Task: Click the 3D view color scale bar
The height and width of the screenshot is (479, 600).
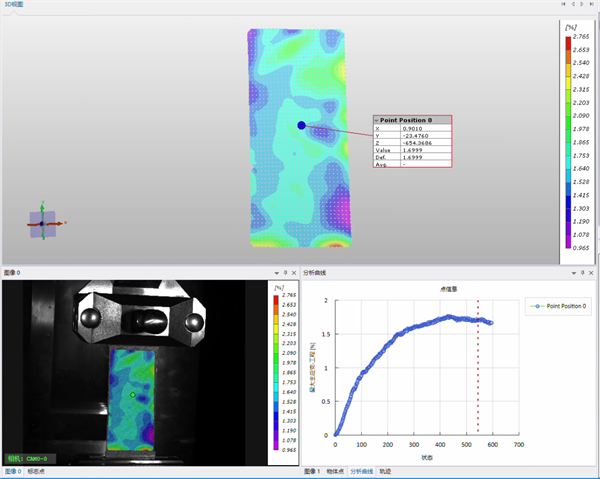Action: tap(568, 142)
